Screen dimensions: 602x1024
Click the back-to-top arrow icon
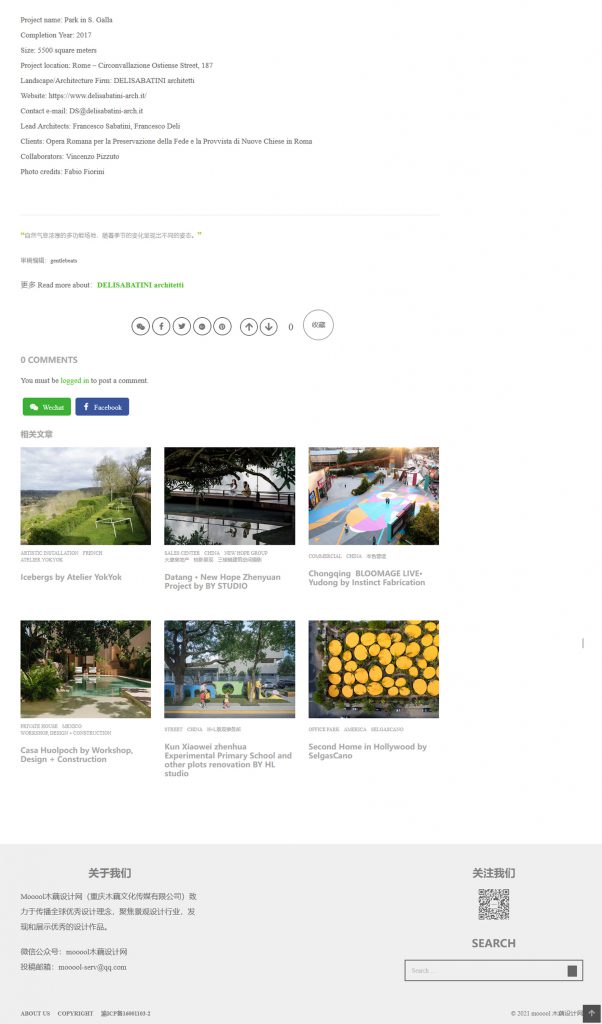[x=592, y=1014]
